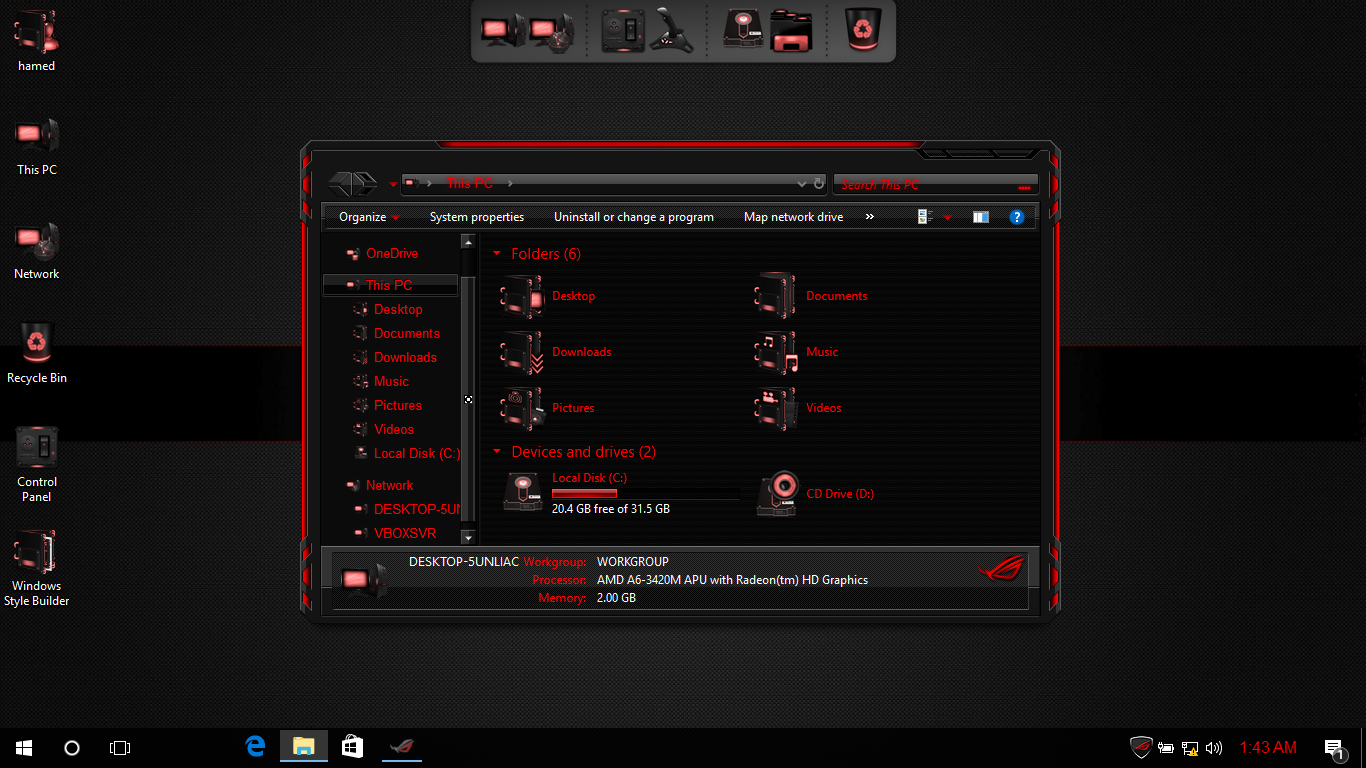
Task: Open the CD Drive (D:) icon
Action: point(778,493)
